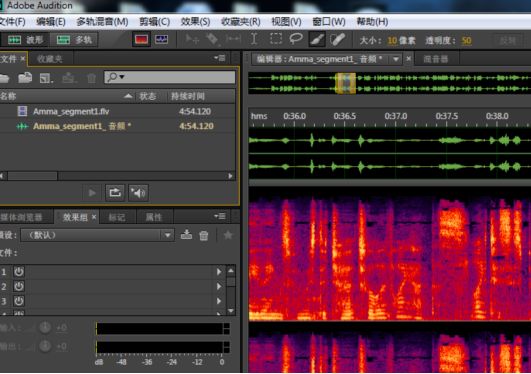Select Amma_segment1.flv in file list
The image size is (531, 374).
pyautogui.click(x=117, y=111)
